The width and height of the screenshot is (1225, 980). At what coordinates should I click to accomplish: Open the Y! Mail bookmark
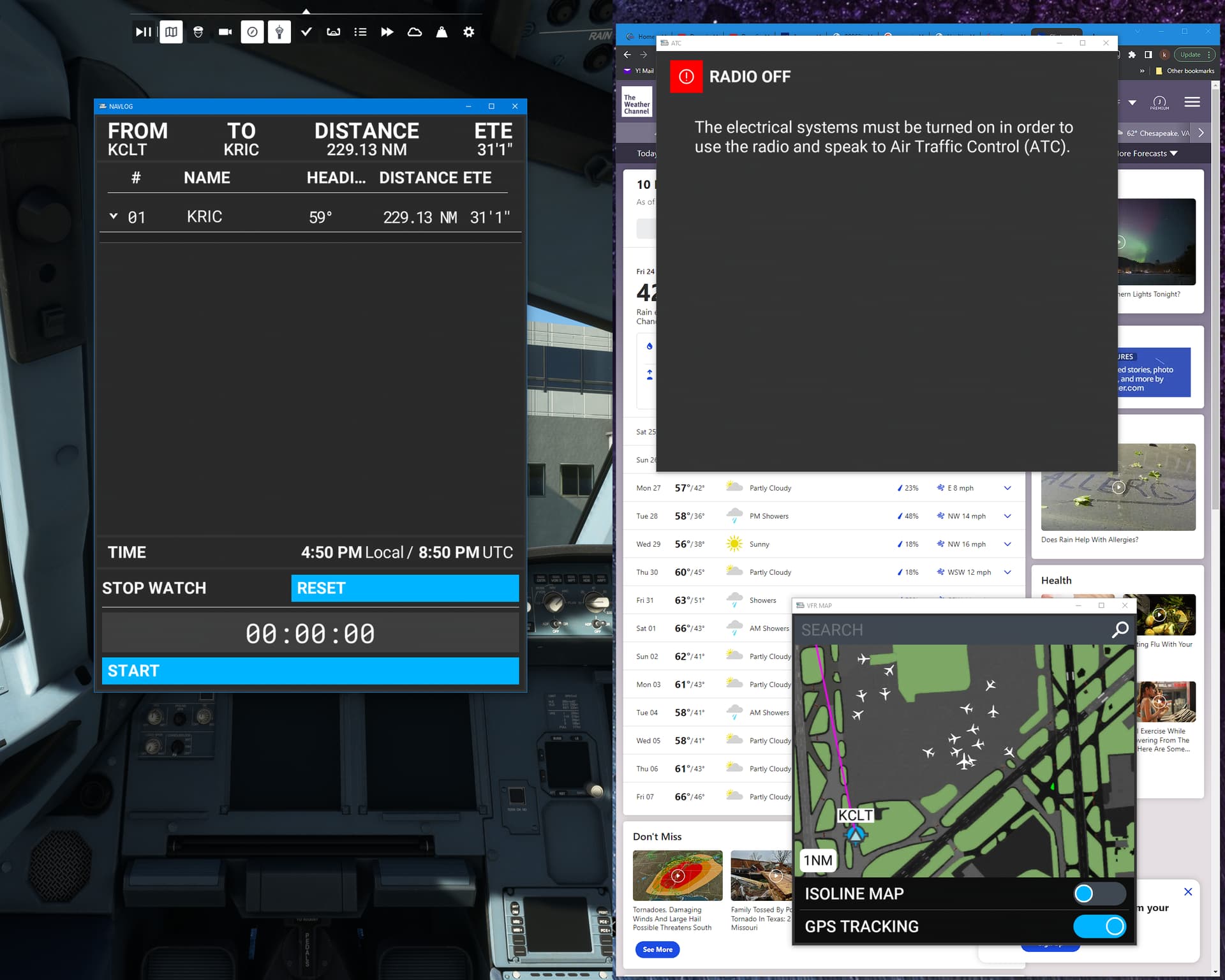tap(639, 71)
